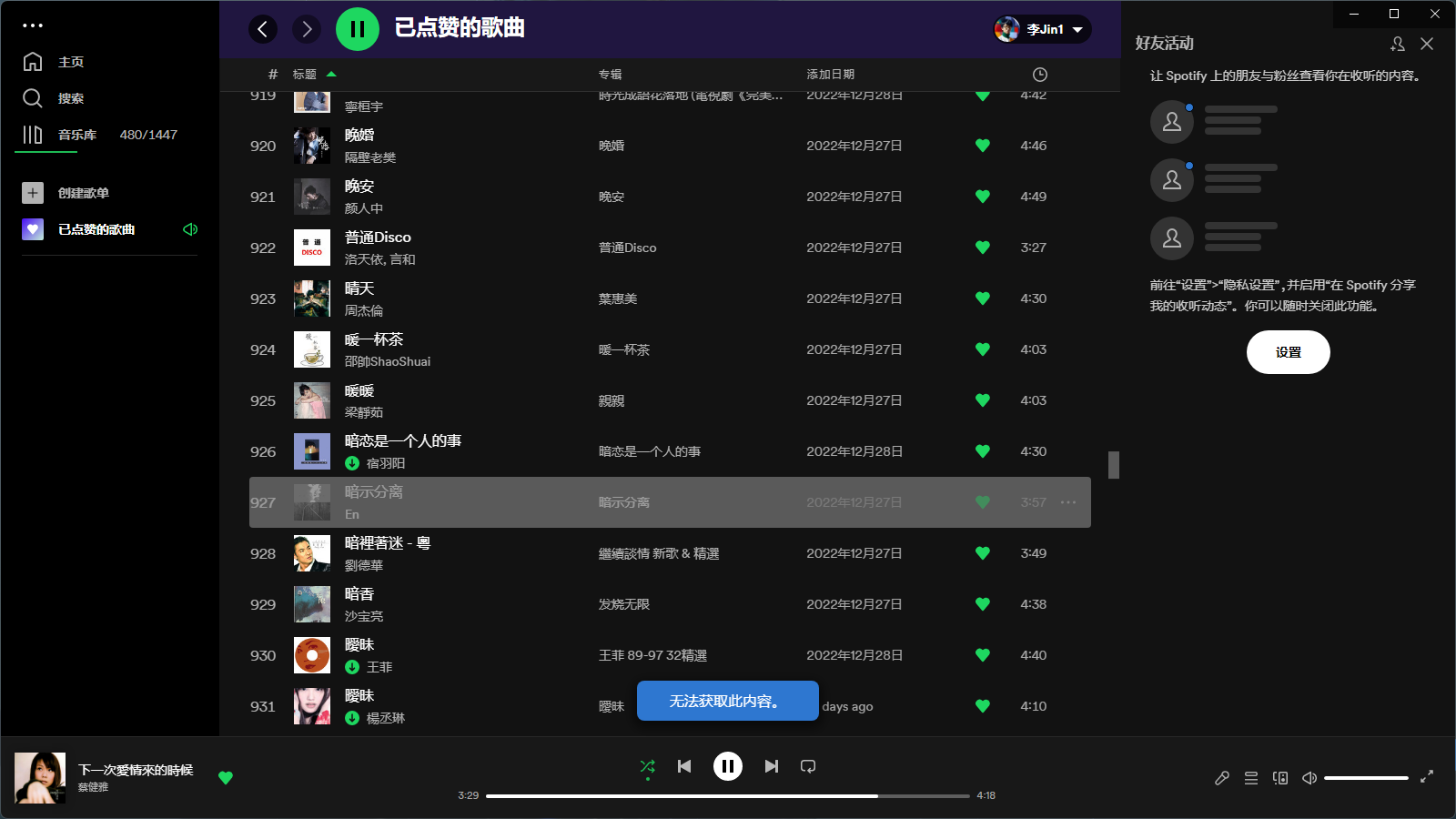Open the play queue
This screenshot has width=1456, height=819.
(x=1251, y=778)
